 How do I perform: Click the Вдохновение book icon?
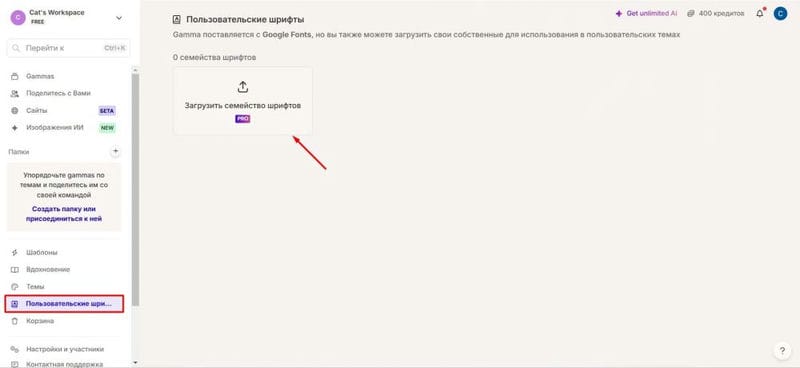pyautogui.click(x=15, y=269)
